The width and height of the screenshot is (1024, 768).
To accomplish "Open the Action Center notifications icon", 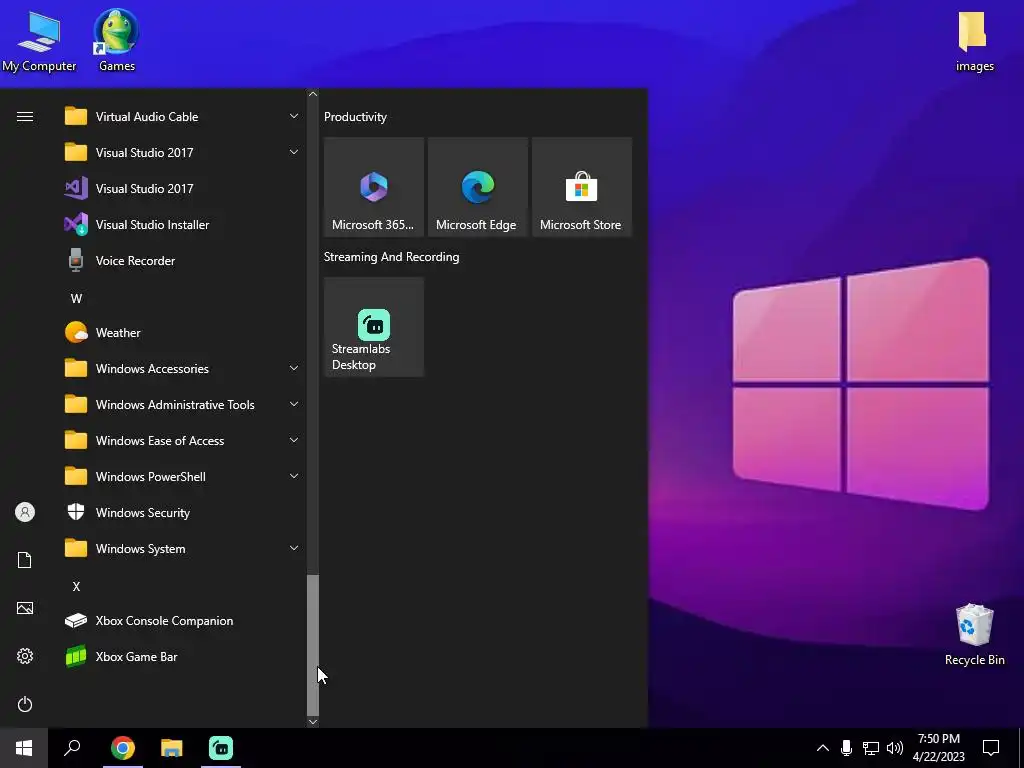I will click(x=991, y=748).
